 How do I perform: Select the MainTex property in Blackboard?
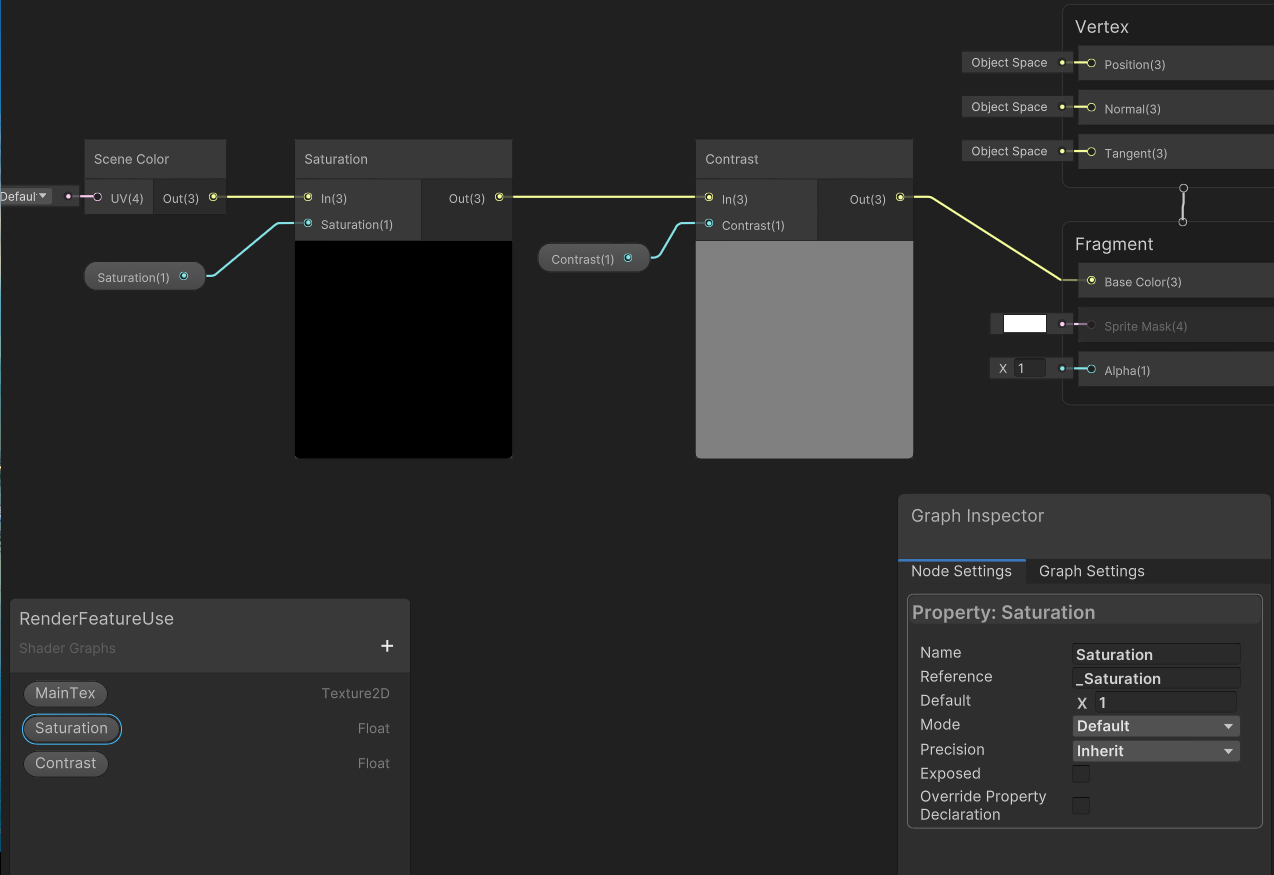coord(65,693)
